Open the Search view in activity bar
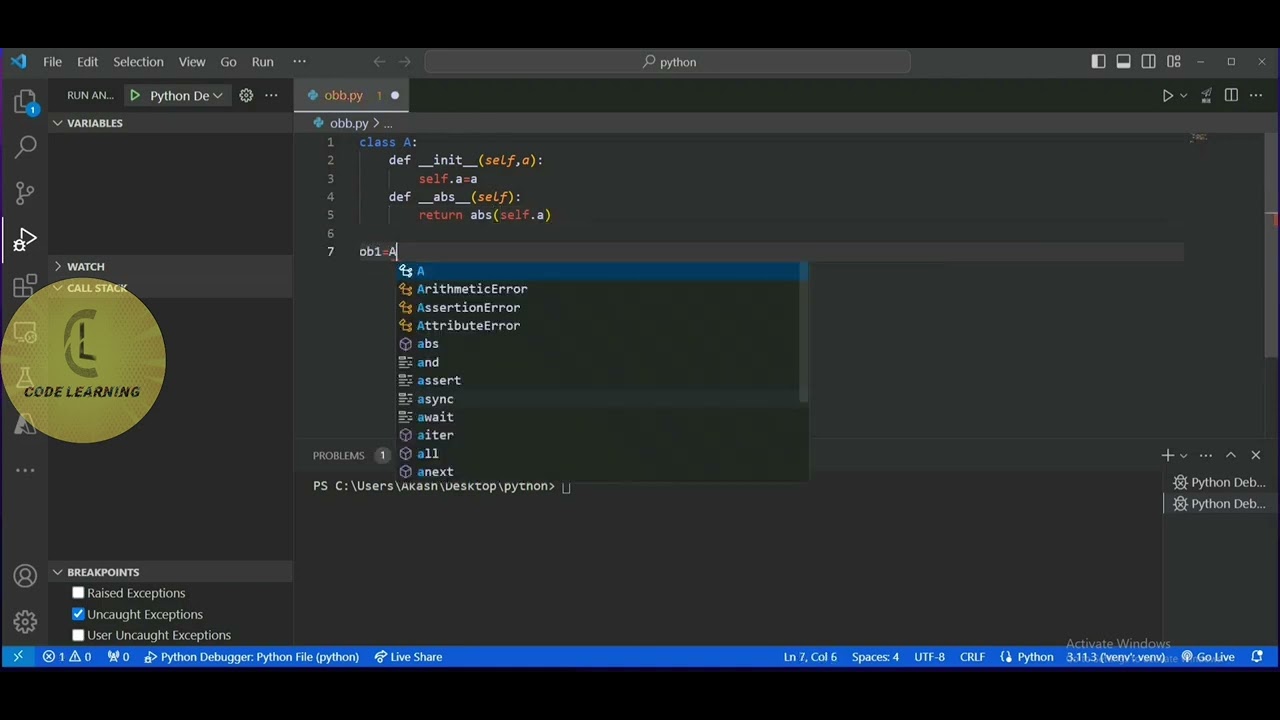Viewport: 1280px width, 720px height. pyautogui.click(x=25, y=147)
